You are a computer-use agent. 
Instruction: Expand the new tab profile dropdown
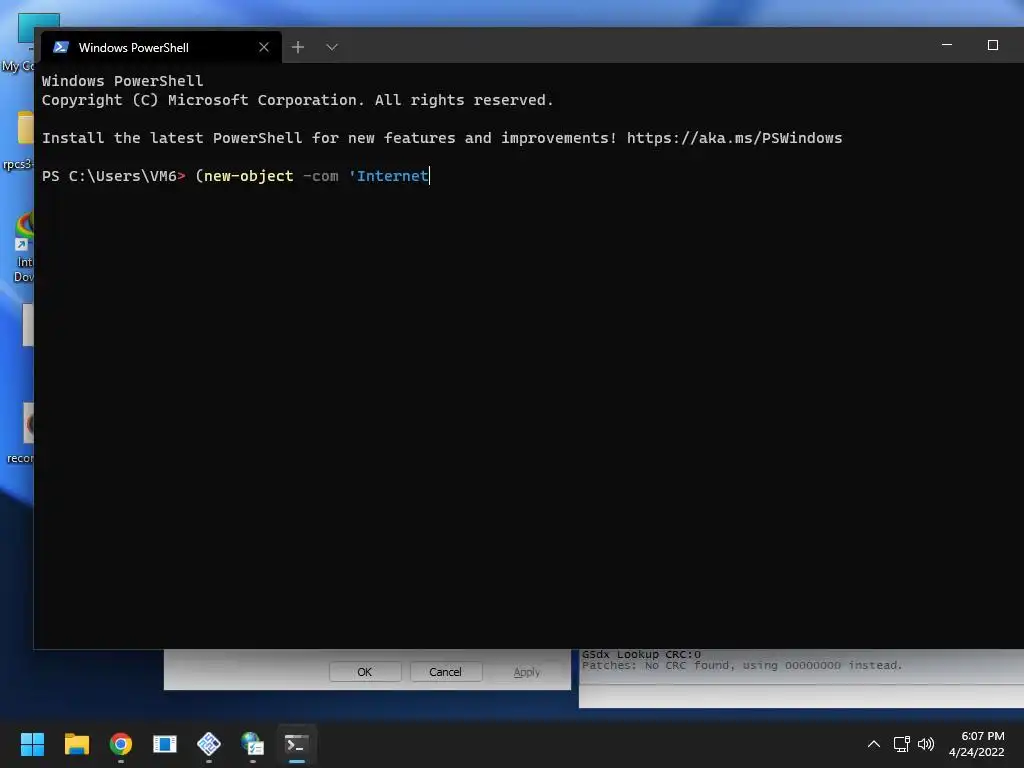332,47
